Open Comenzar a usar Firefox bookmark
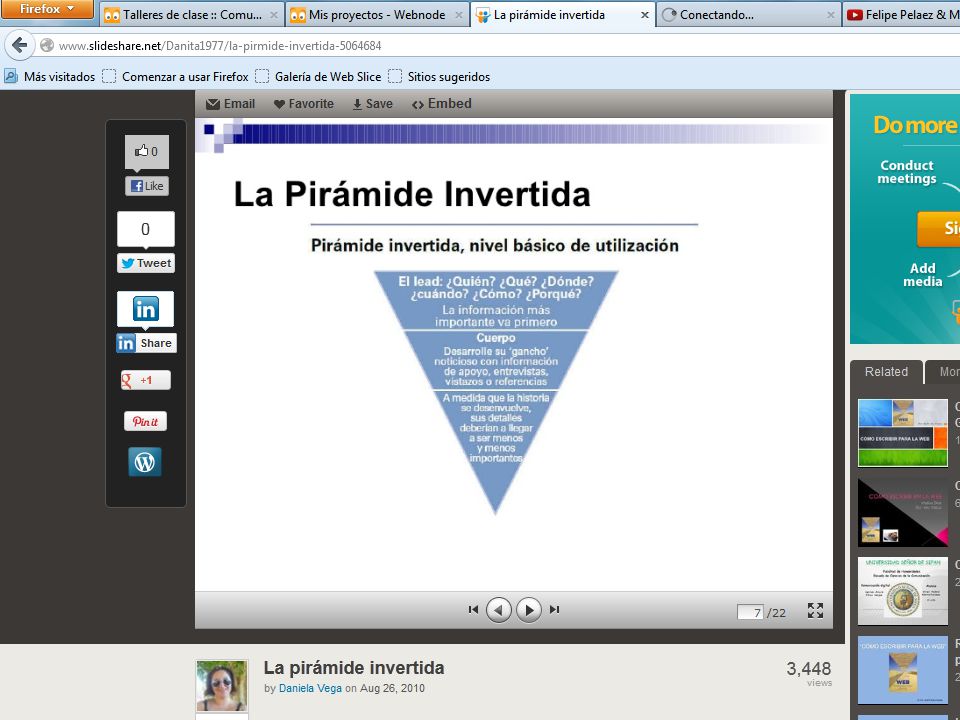 (175, 77)
